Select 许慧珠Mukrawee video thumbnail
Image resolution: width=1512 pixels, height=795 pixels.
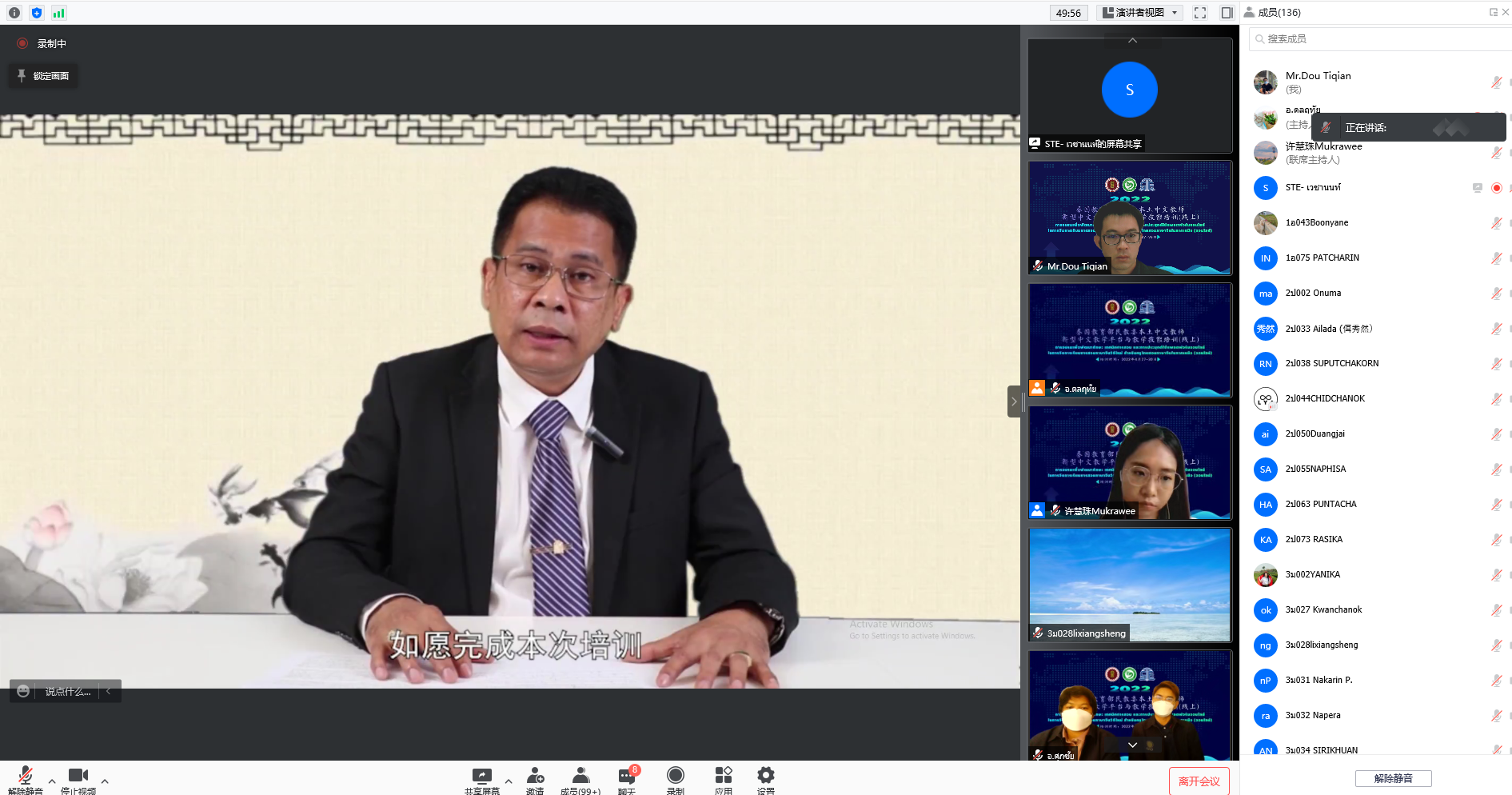(1130, 462)
